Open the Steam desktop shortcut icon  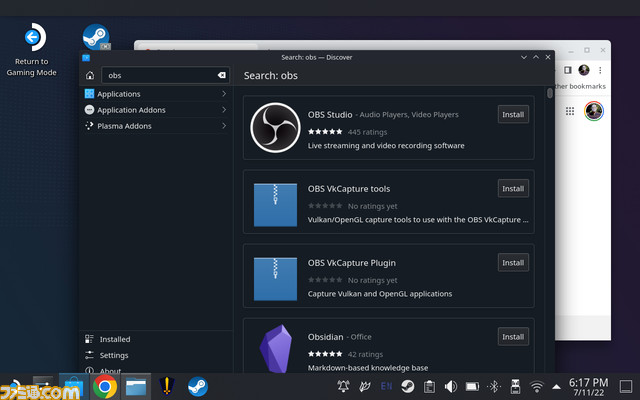[x=96, y=38]
